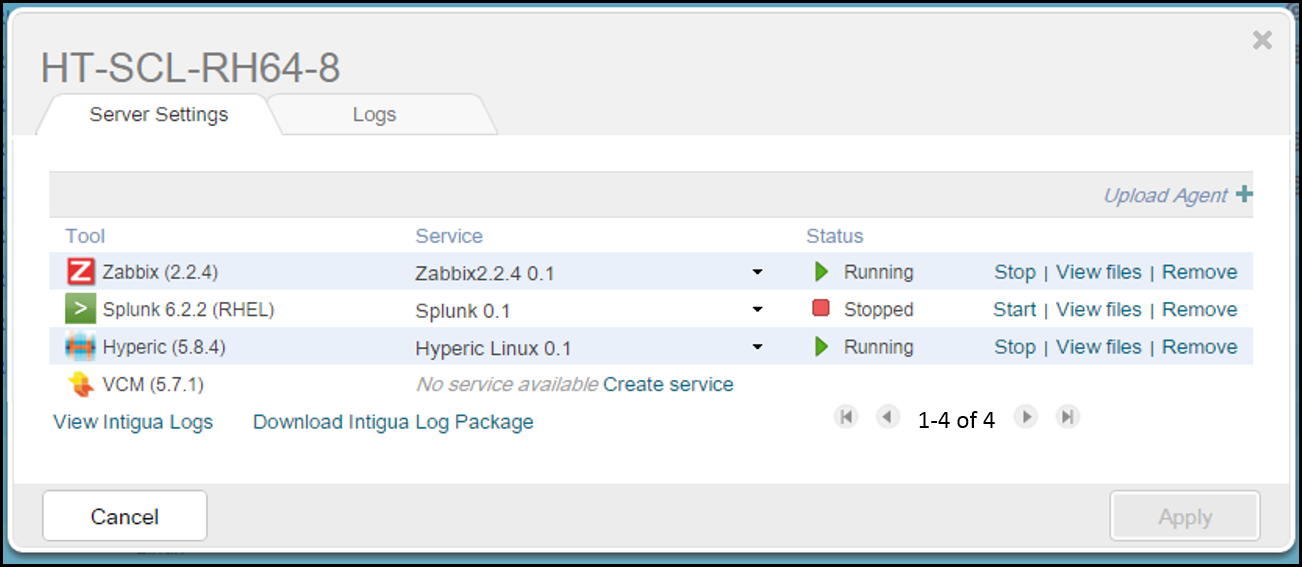
Task: Click the Upload Agent plus icon
Action: (1244, 194)
